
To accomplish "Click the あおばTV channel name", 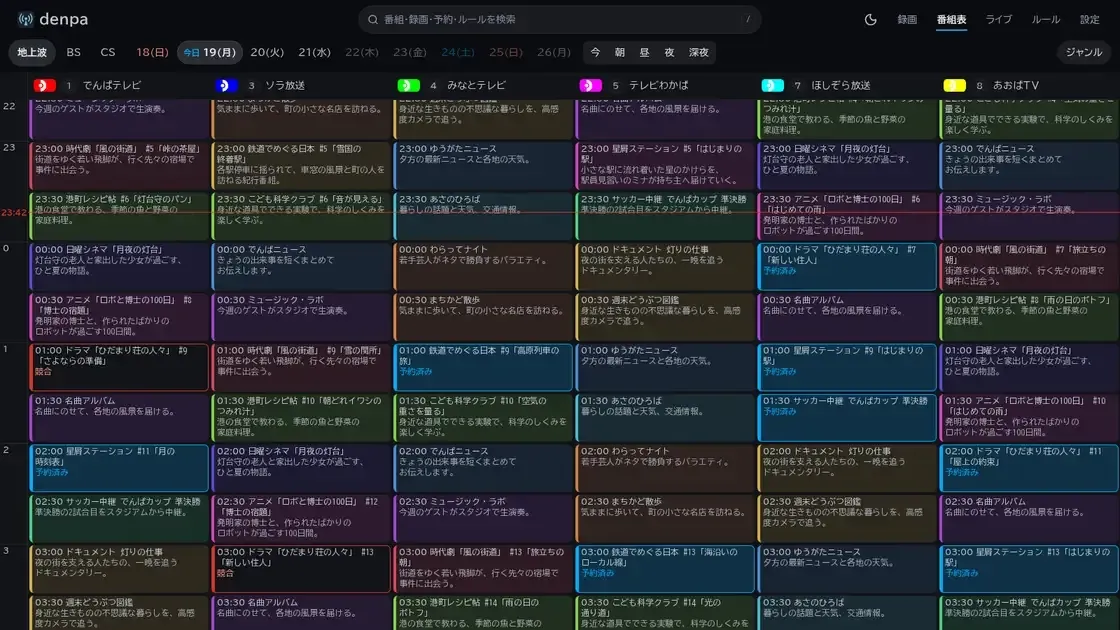I will point(1016,85).
